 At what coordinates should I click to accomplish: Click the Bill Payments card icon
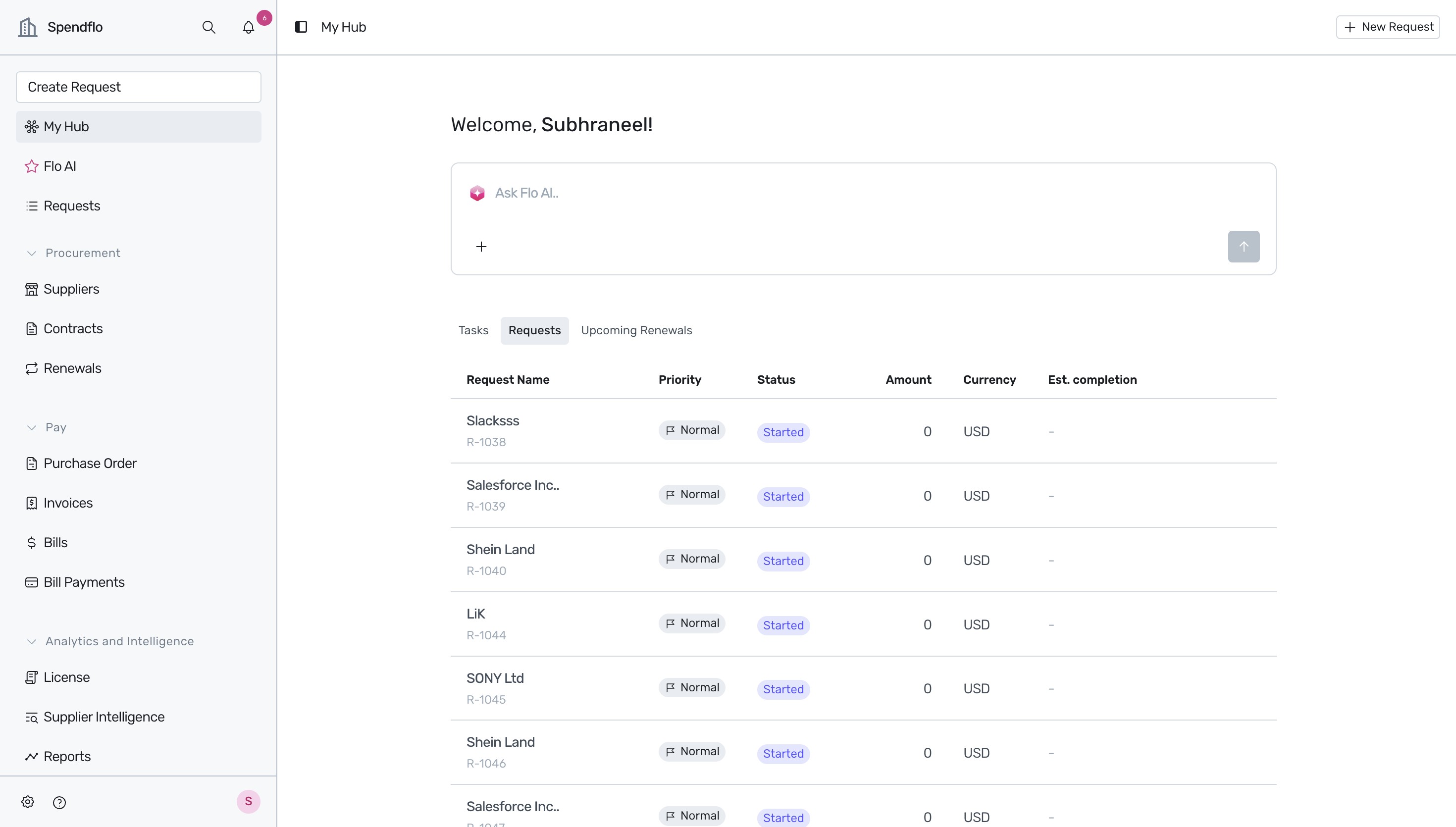(32, 582)
